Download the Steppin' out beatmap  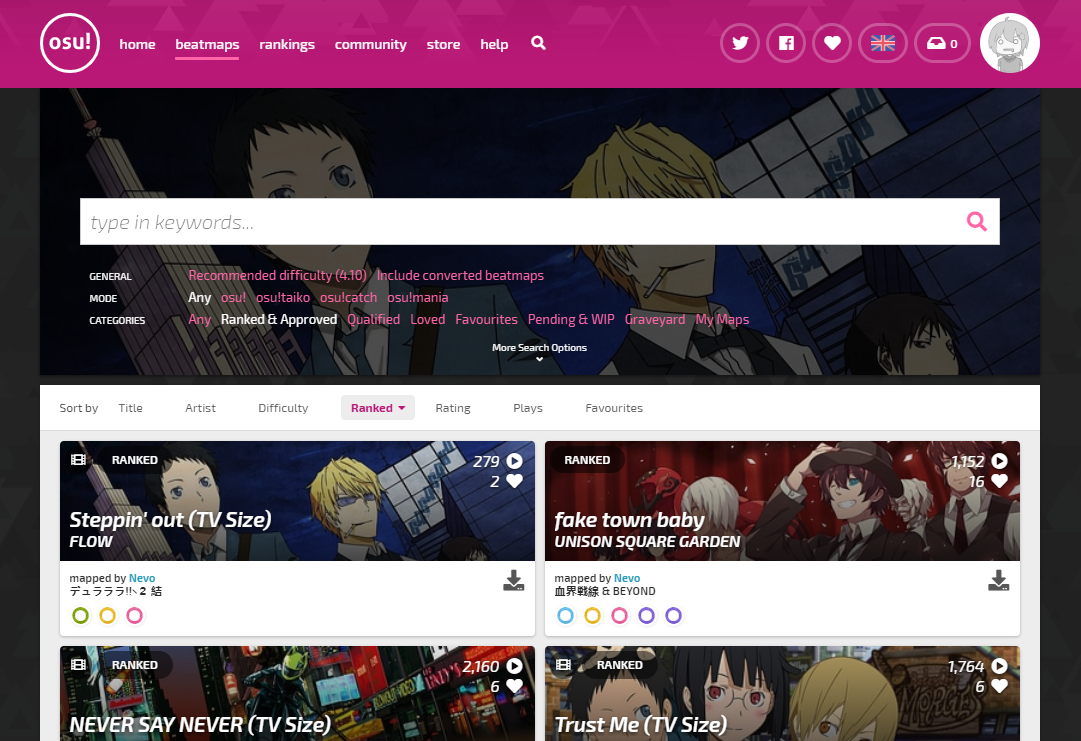click(x=513, y=581)
